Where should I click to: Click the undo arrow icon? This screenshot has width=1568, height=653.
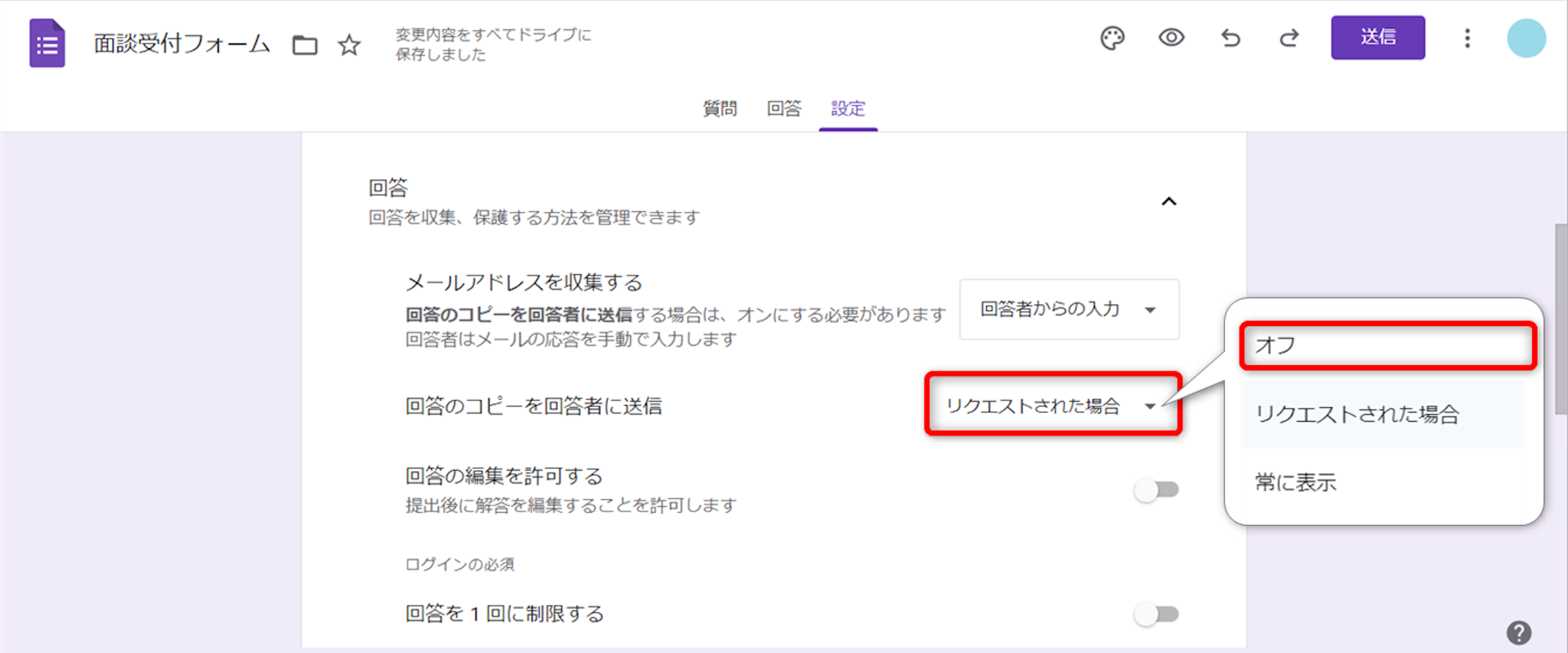1230,38
